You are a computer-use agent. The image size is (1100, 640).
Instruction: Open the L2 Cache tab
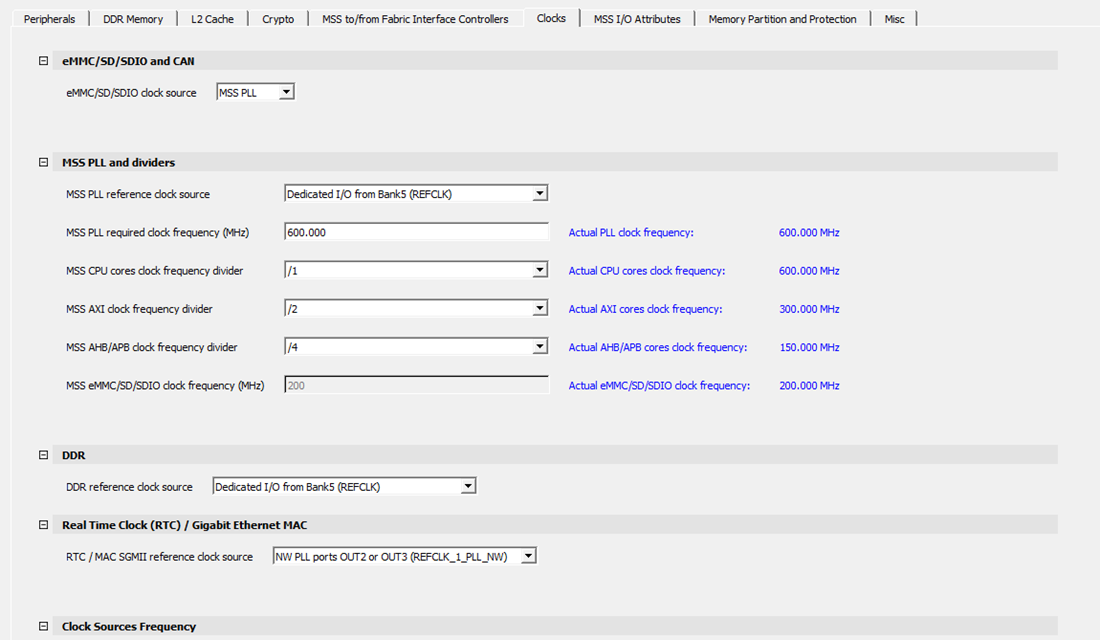(x=212, y=19)
